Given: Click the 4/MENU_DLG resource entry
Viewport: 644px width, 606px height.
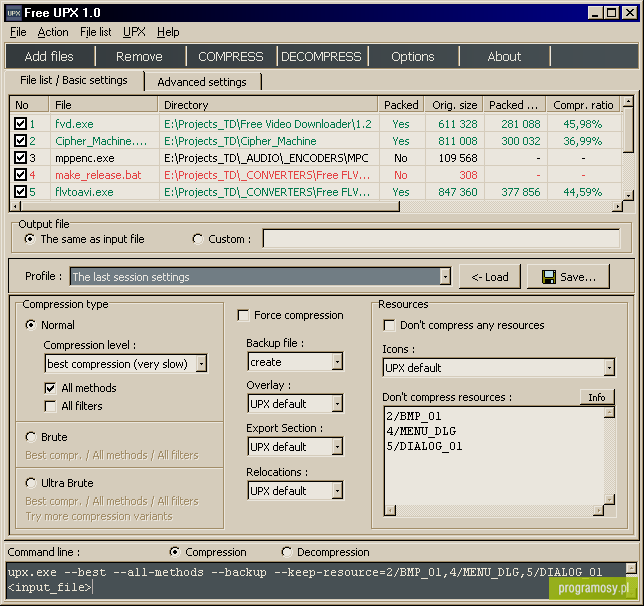Looking at the screenshot, I should [421, 431].
